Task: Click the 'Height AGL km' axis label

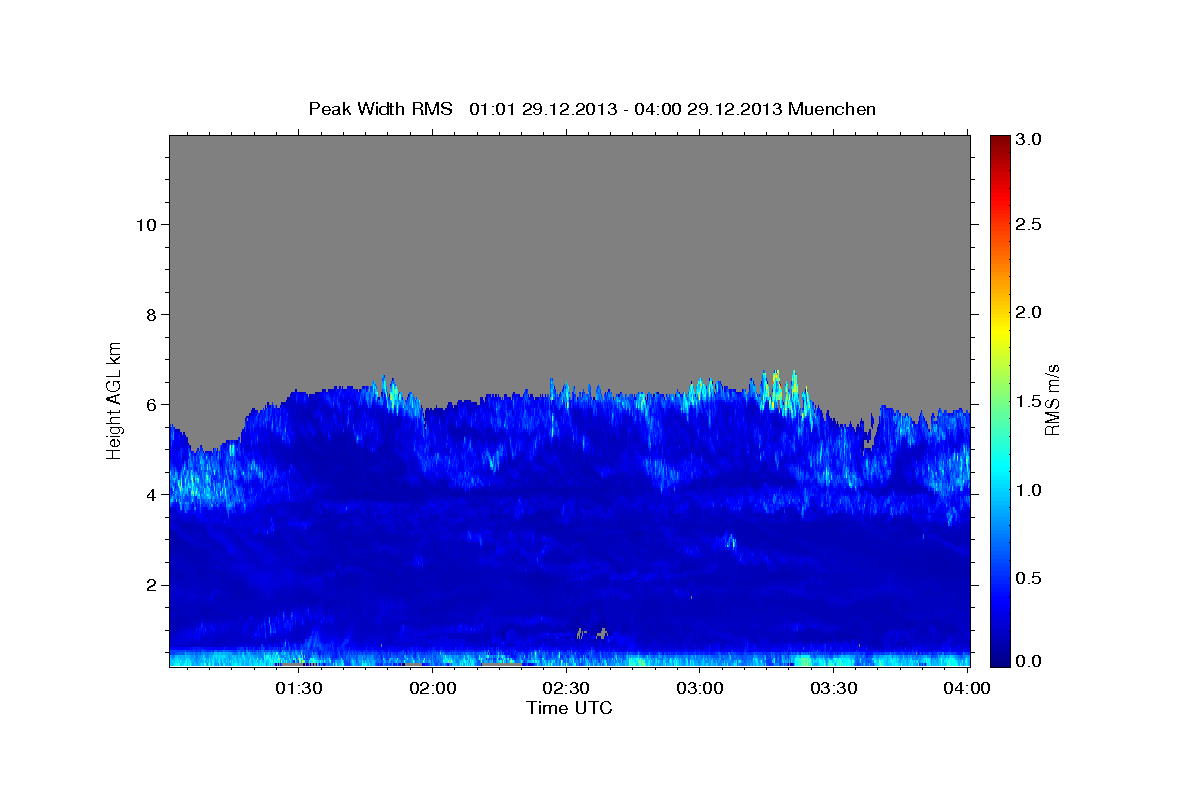Action: (115, 400)
